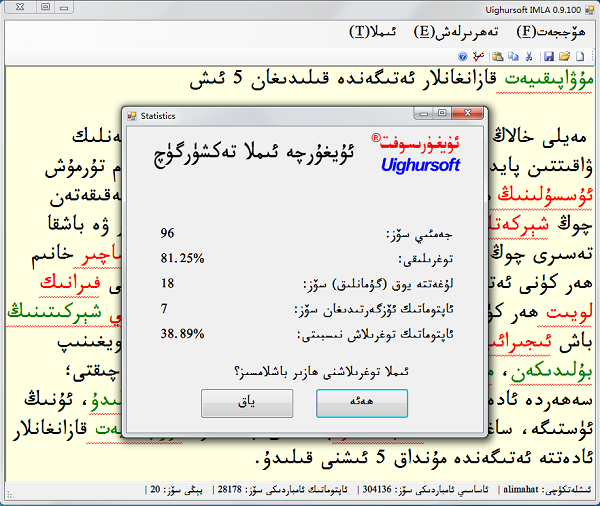Maximize the Statistics dialog
This screenshot has height=506, width=600.
click(442, 113)
